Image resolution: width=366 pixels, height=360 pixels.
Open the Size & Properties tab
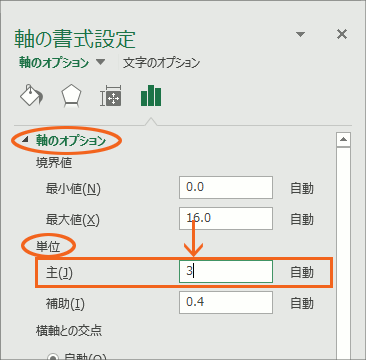[x=111, y=96]
